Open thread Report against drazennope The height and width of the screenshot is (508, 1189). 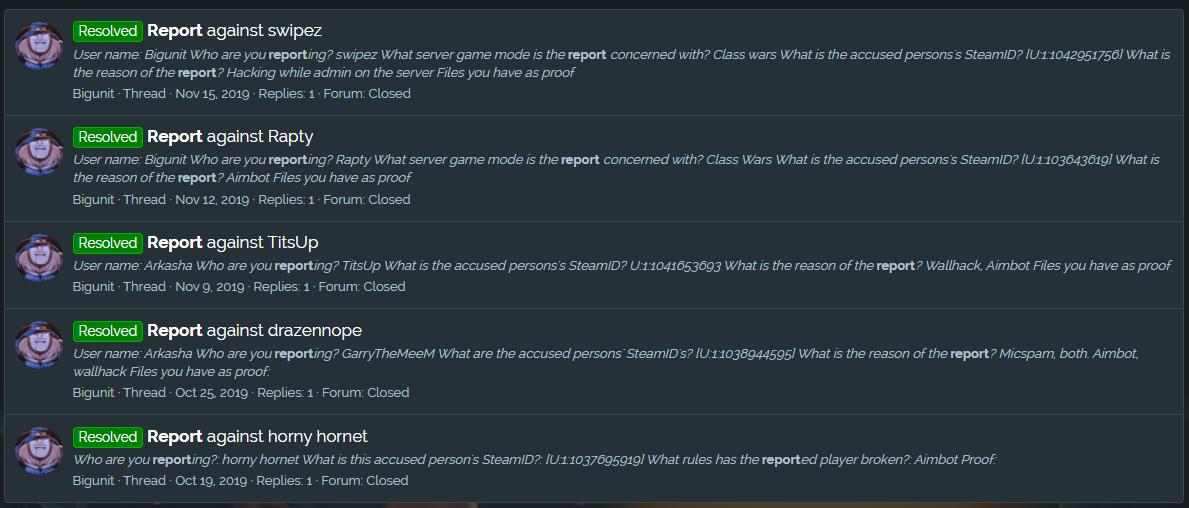pos(254,331)
